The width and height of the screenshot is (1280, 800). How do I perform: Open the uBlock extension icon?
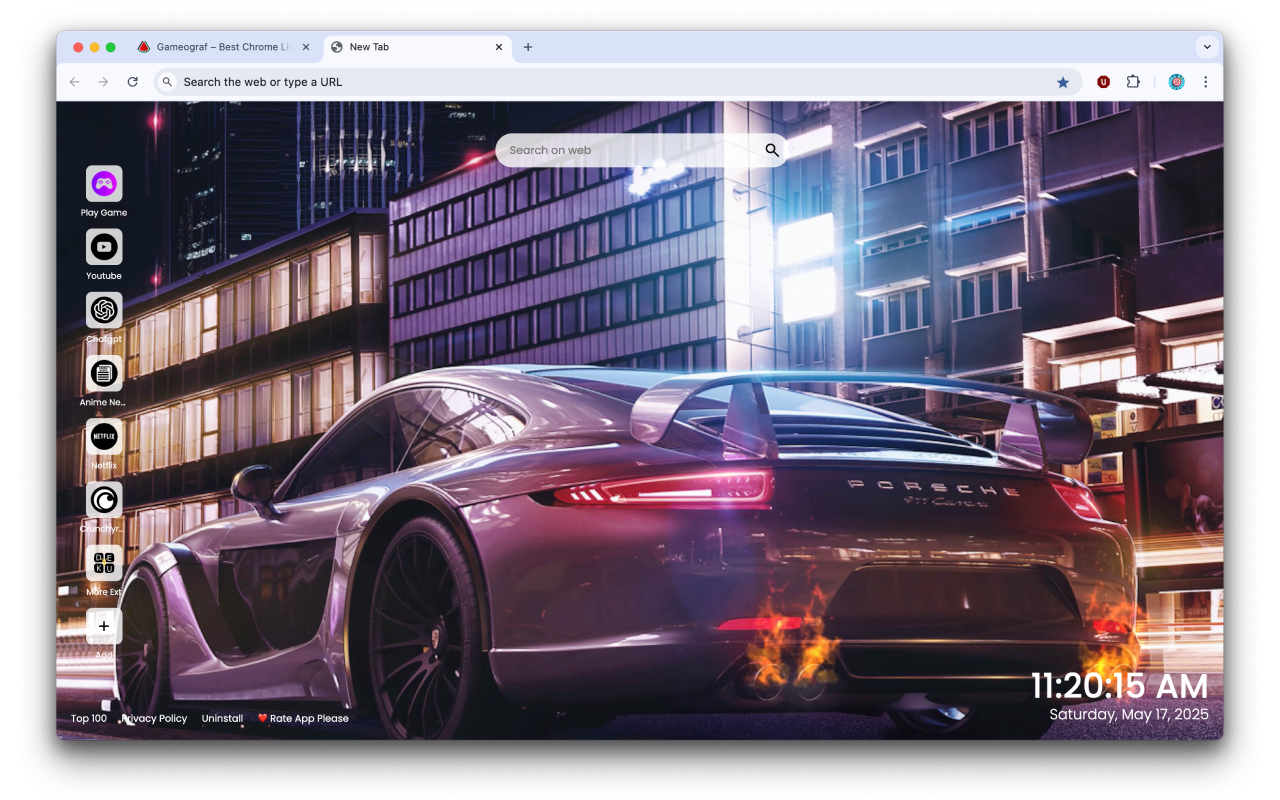(1103, 82)
